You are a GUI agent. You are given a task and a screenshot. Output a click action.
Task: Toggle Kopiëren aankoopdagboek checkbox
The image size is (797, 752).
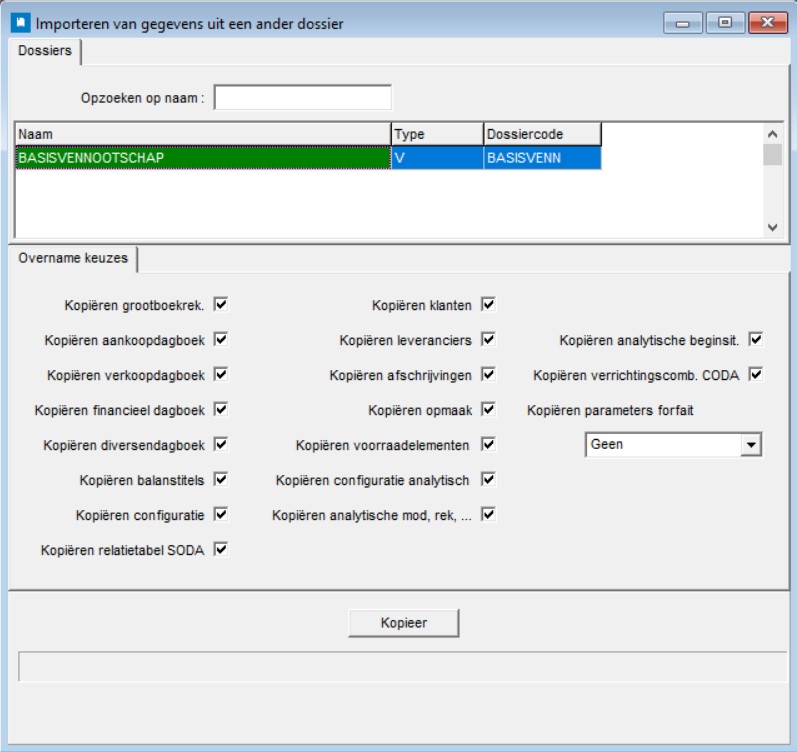pyautogui.click(x=221, y=340)
